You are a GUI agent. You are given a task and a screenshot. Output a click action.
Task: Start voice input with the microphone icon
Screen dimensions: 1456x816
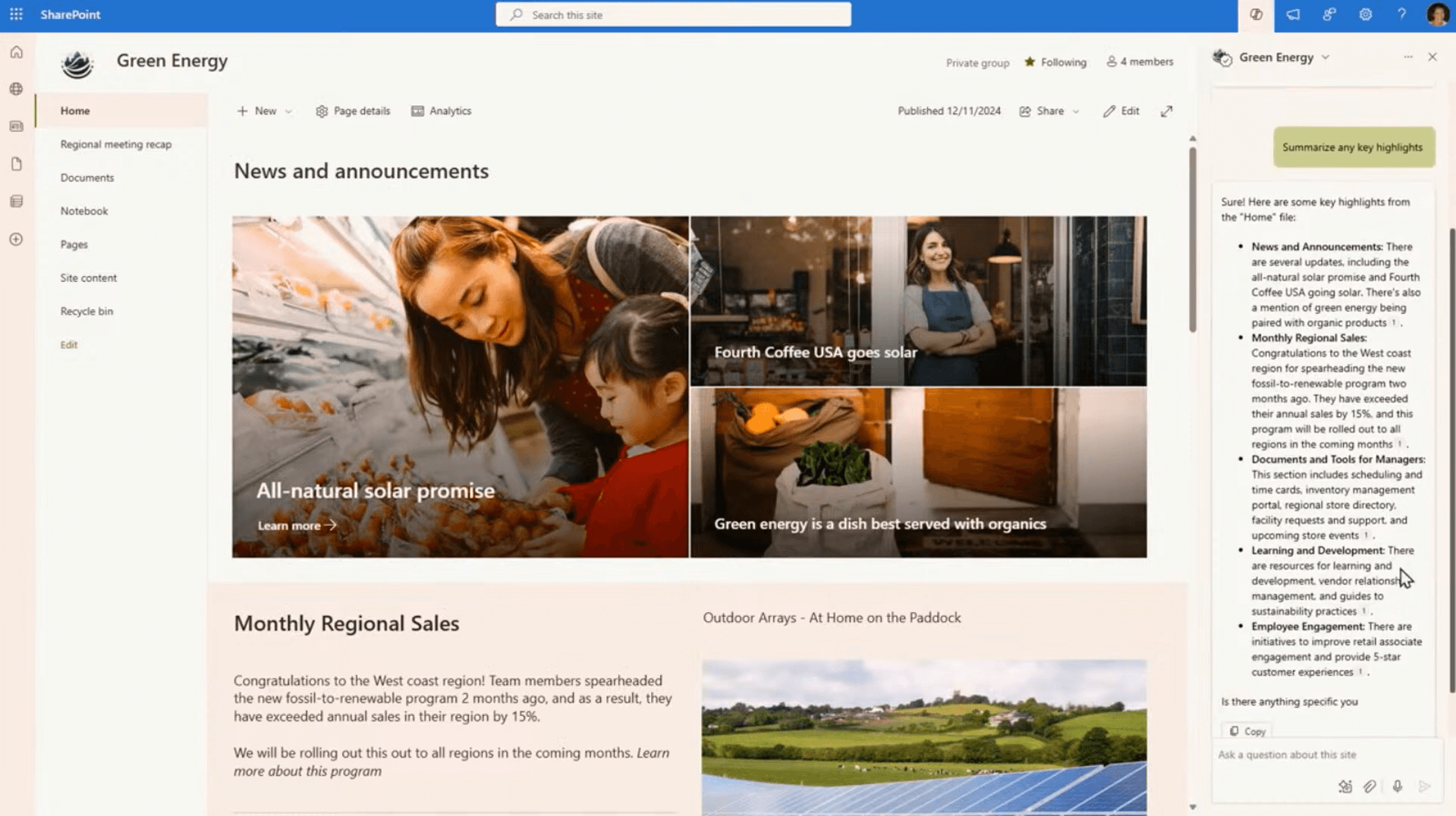point(1397,786)
